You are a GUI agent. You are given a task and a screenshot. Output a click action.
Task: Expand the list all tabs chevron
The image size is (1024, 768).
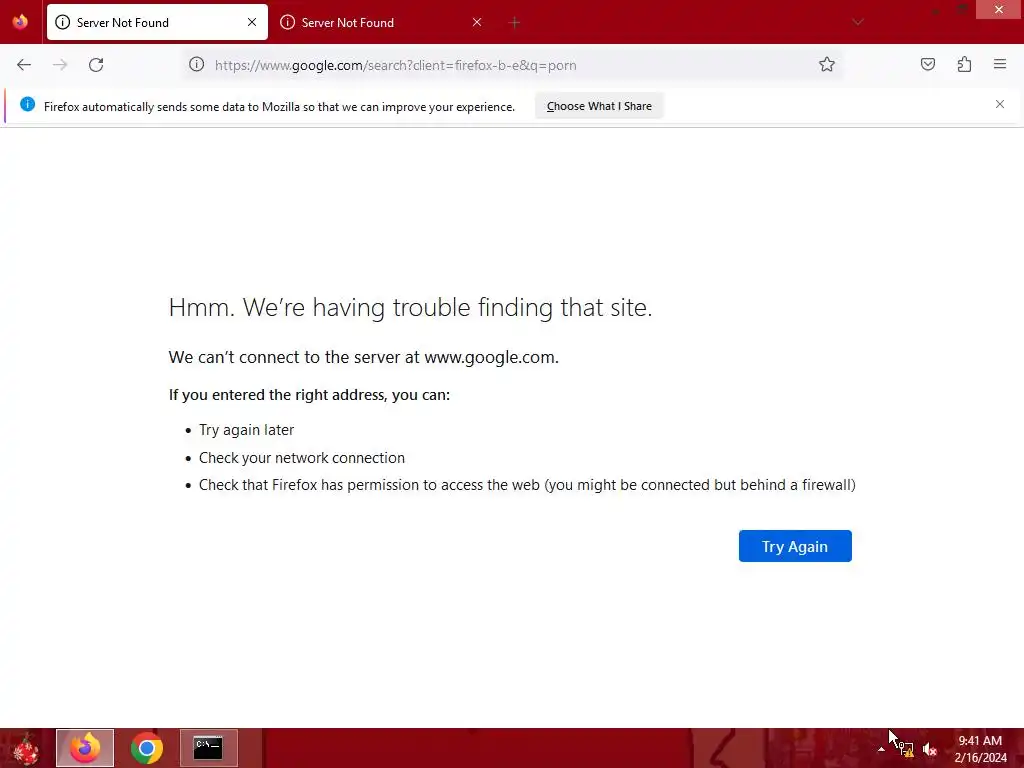pos(857,22)
